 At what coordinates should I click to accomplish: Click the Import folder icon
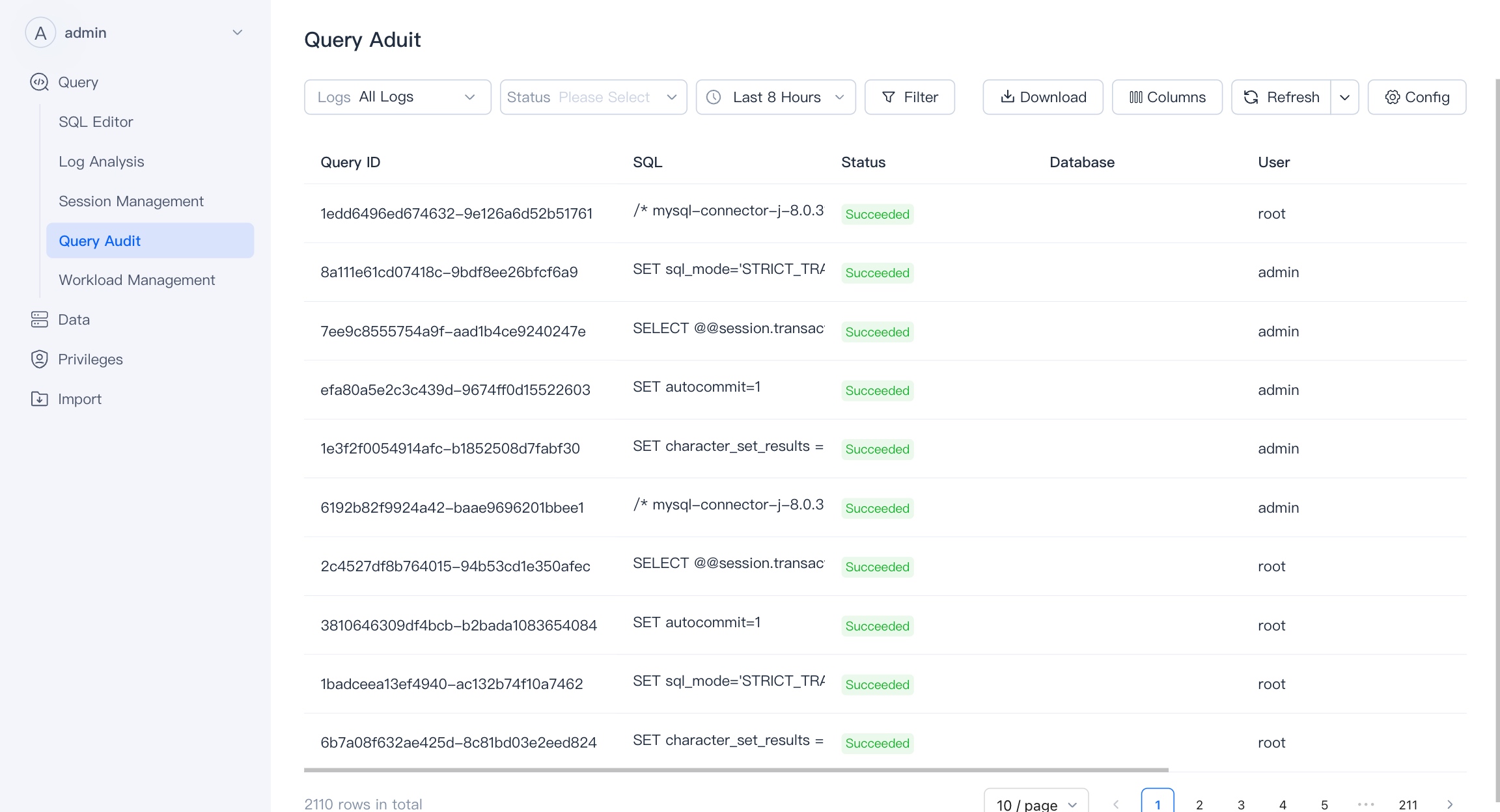[40, 399]
